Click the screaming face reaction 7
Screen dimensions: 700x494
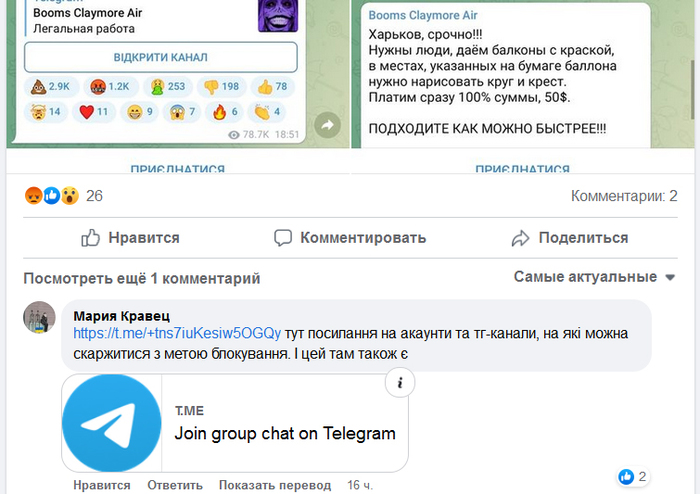tap(182, 112)
